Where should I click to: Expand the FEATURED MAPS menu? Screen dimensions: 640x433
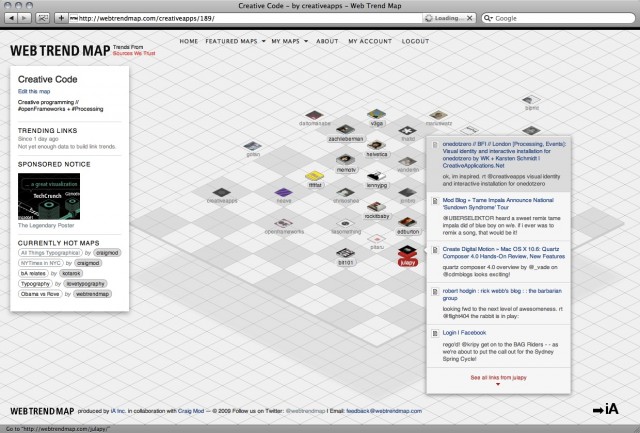coord(235,41)
